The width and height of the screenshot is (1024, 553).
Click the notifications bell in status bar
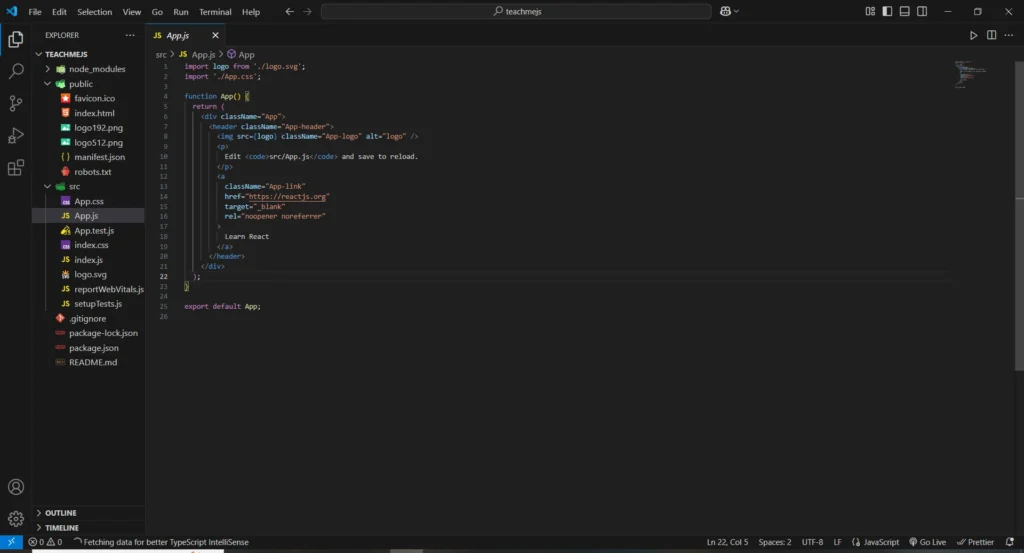(x=1010, y=542)
